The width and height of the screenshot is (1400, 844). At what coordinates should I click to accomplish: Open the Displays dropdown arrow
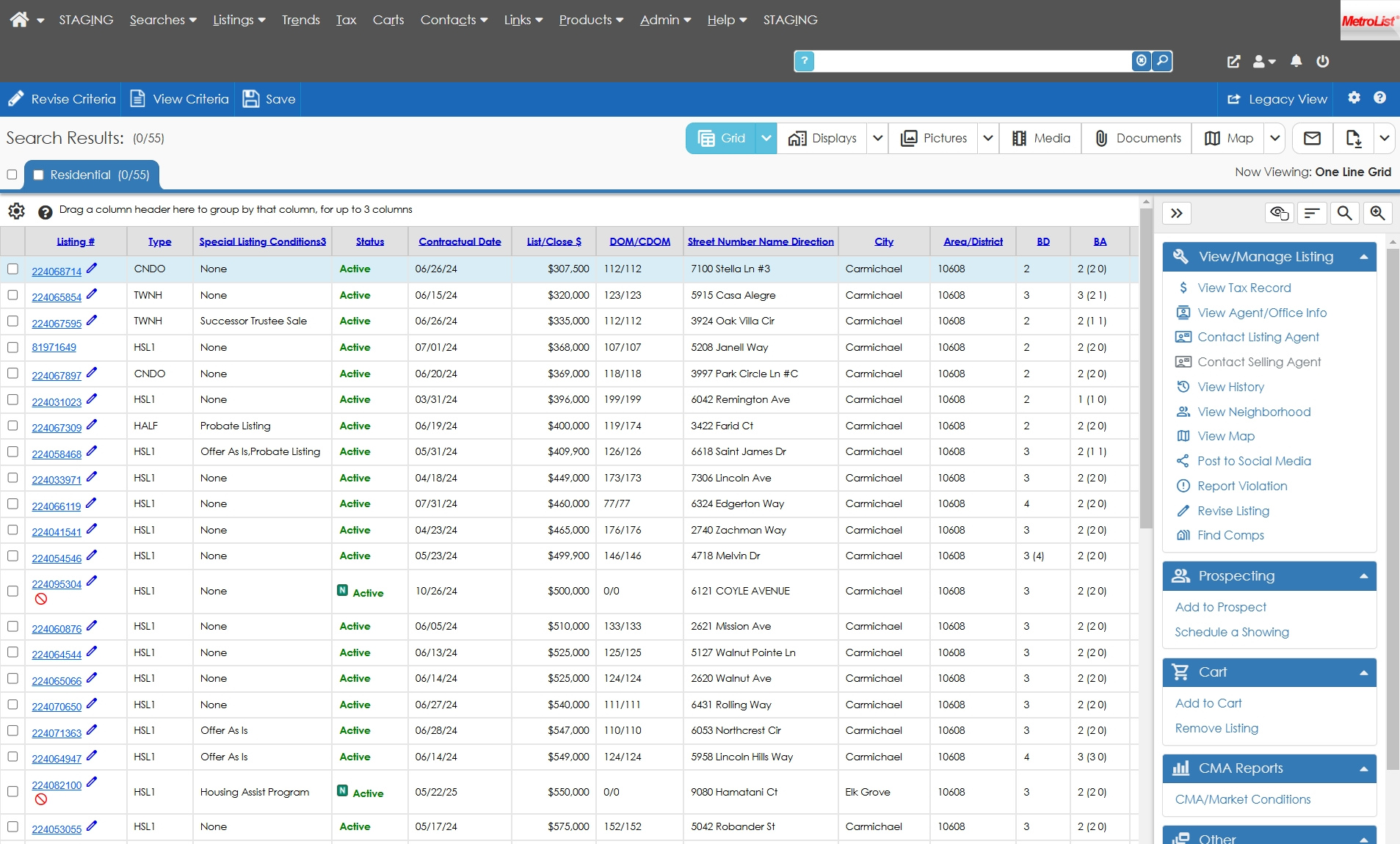[878, 138]
